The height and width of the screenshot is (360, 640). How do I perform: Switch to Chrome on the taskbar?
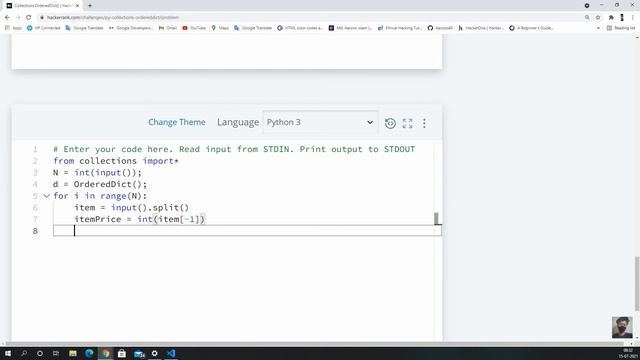coord(106,353)
